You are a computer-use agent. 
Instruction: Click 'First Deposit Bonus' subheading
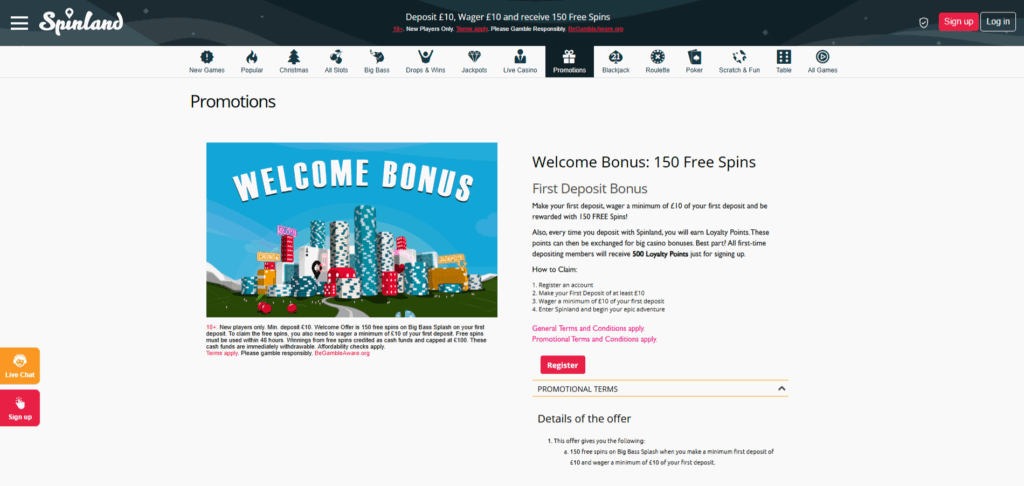tap(590, 189)
